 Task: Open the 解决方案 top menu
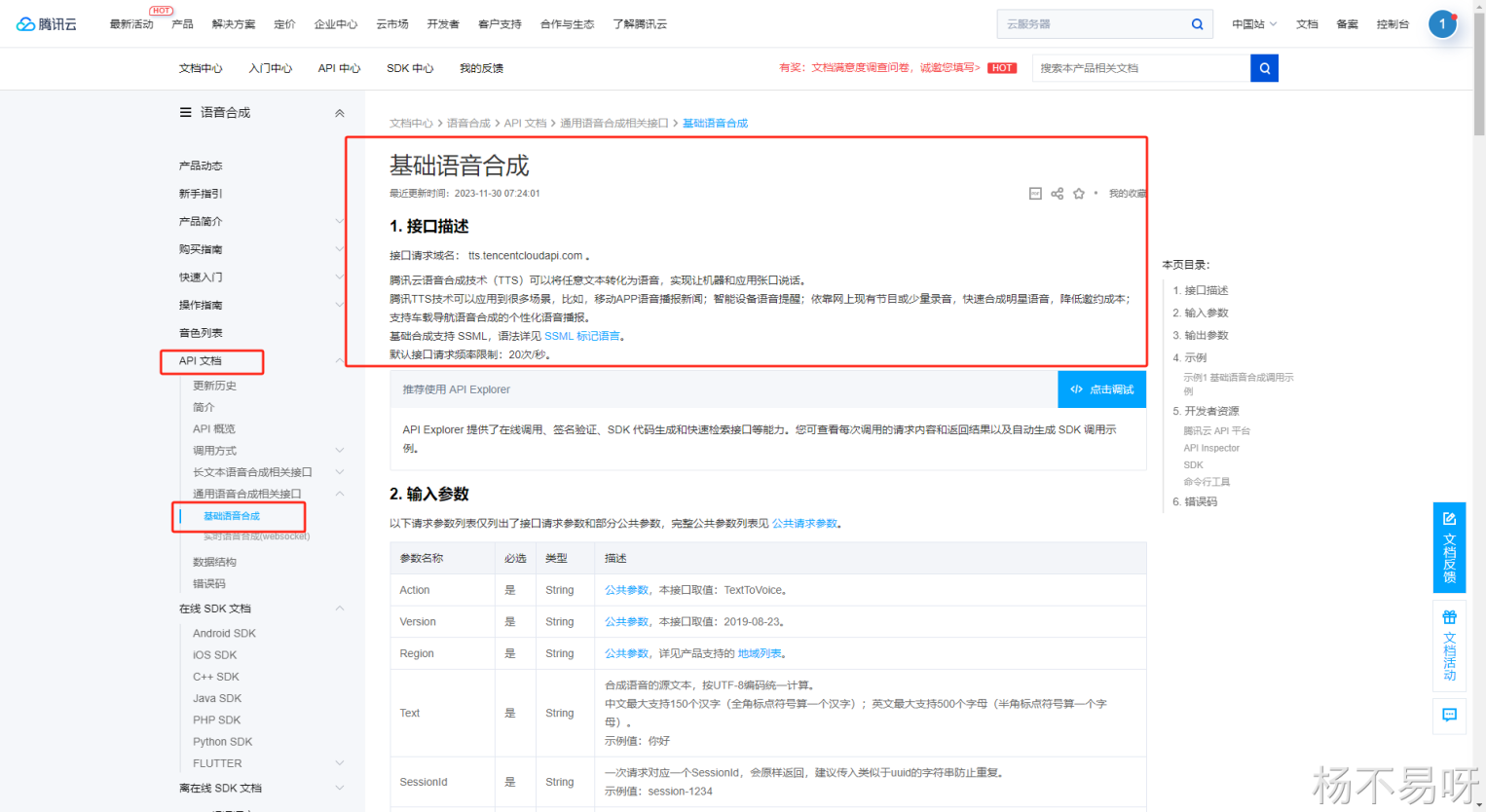(234, 24)
